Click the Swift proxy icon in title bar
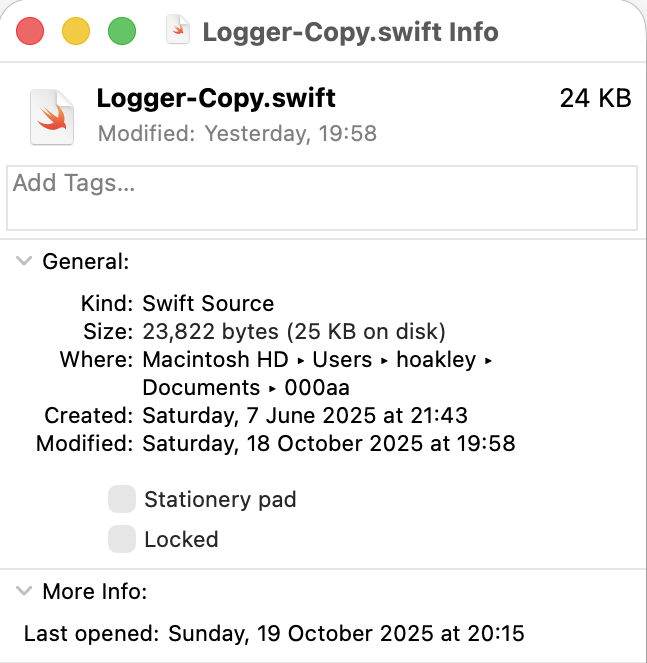 click(x=178, y=31)
